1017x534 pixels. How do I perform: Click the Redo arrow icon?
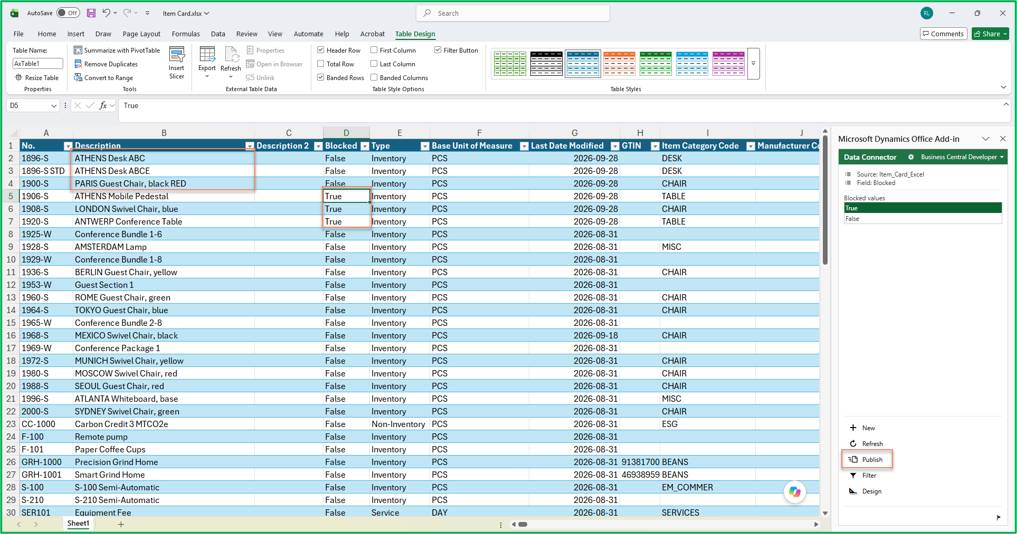[x=127, y=13]
